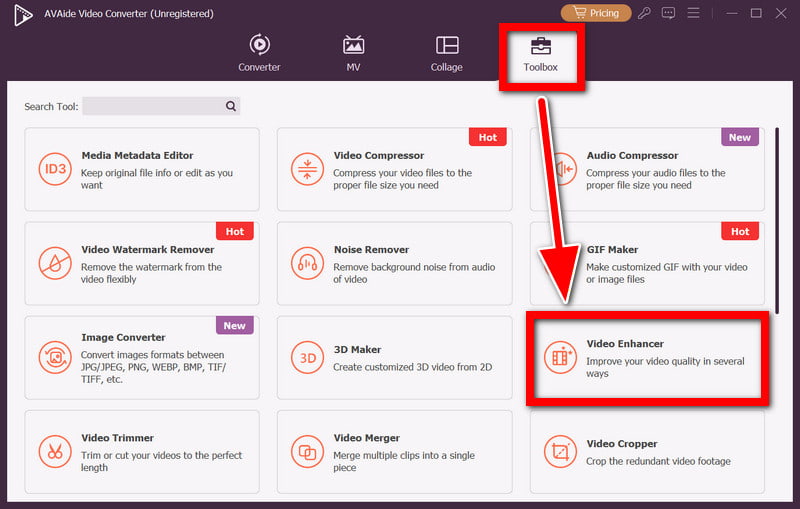The image size is (800, 509).
Task: Click the toolbox vertical scrollbar
Action: 777,221
